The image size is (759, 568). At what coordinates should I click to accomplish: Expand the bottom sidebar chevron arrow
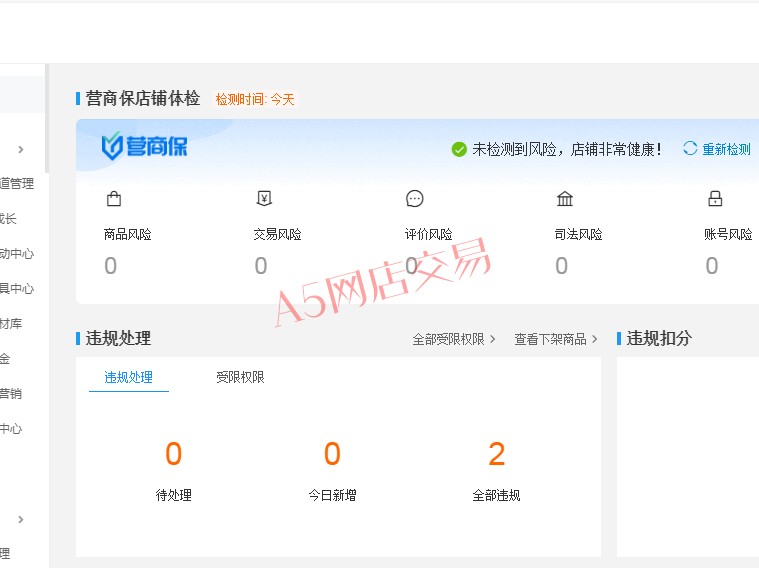pos(21,519)
